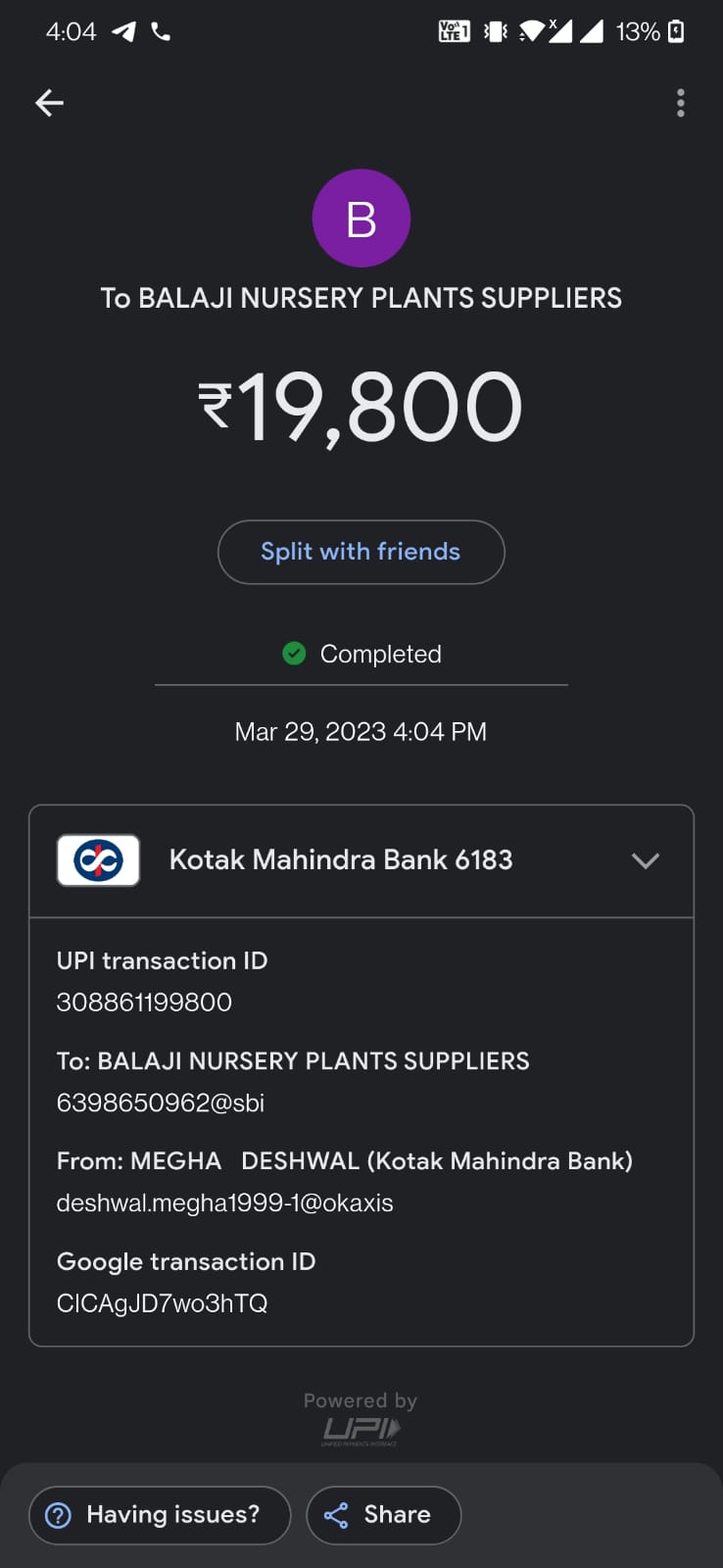This screenshot has height=1568, width=723.
Task: Tap the battery icon in status bar
Action: click(x=676, y=32)
